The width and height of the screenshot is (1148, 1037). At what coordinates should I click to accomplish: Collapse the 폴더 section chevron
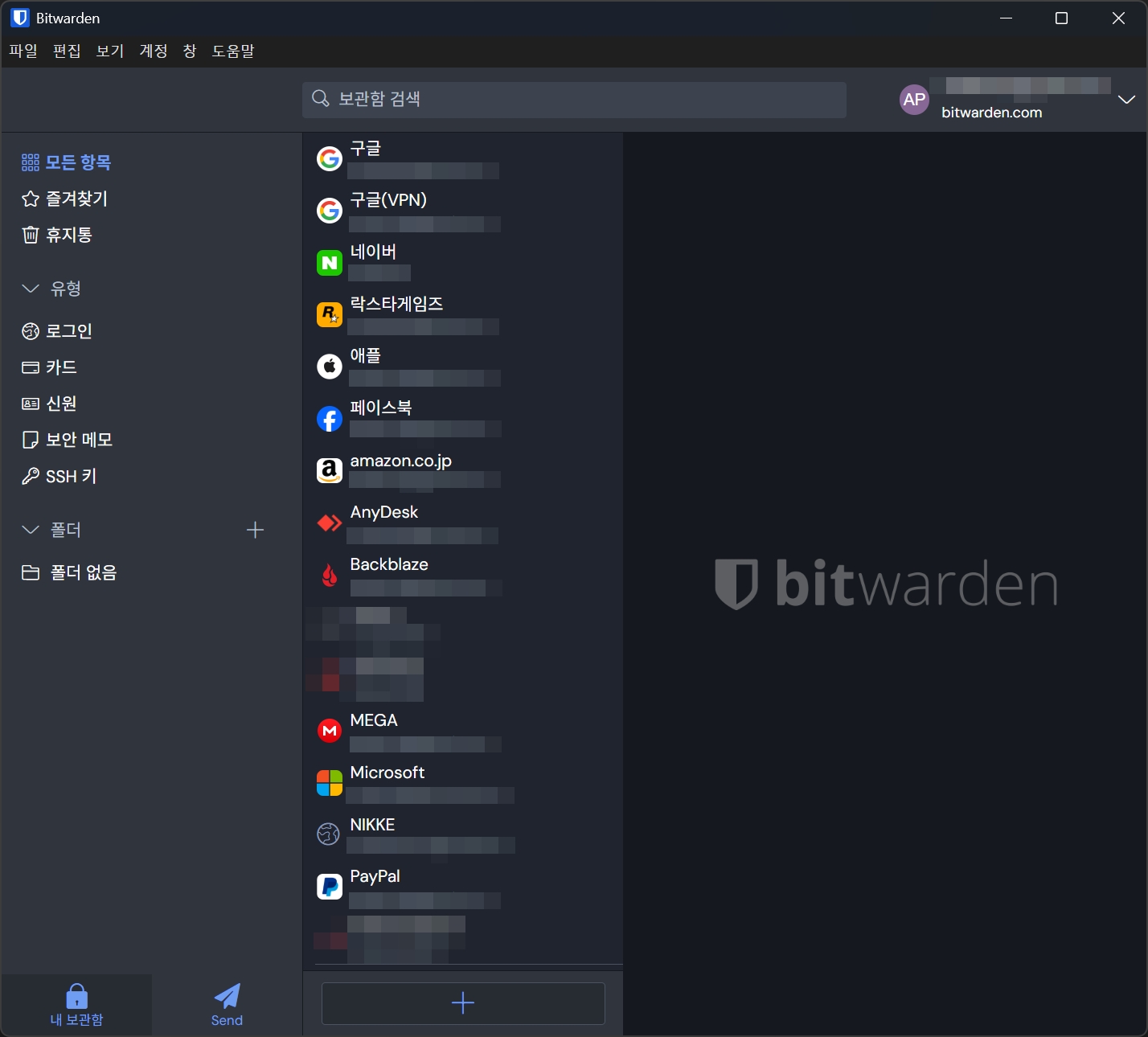31,530
